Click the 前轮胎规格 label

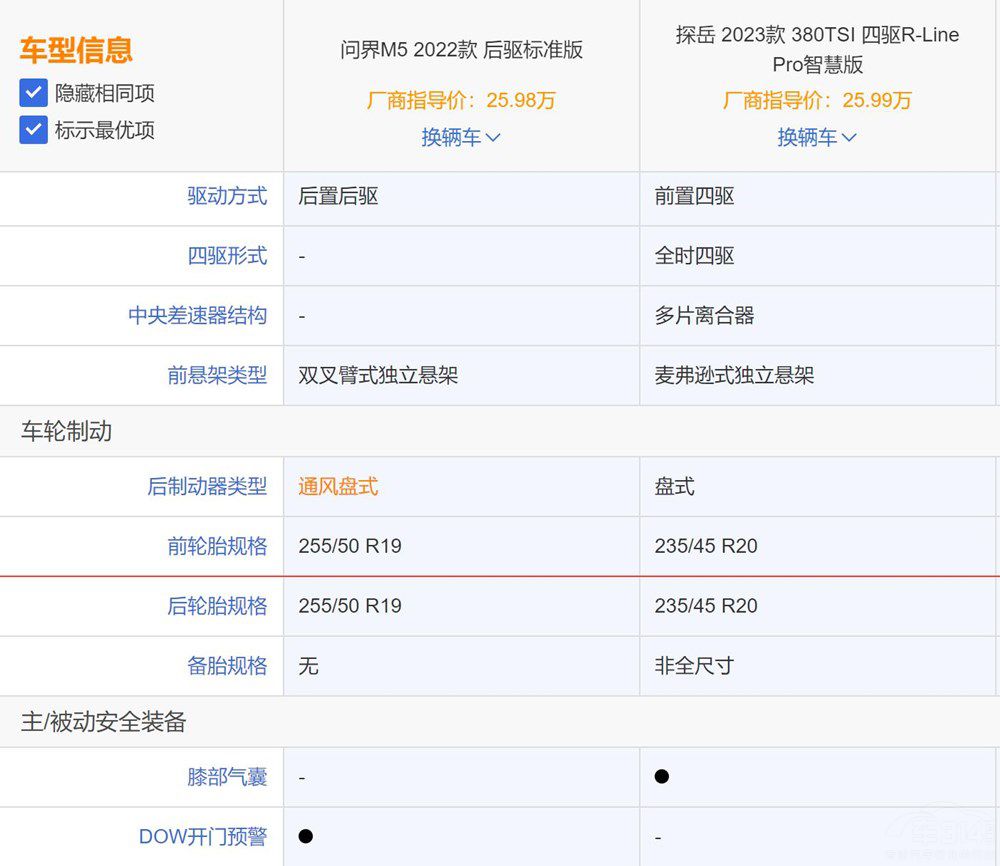[217, 546]
